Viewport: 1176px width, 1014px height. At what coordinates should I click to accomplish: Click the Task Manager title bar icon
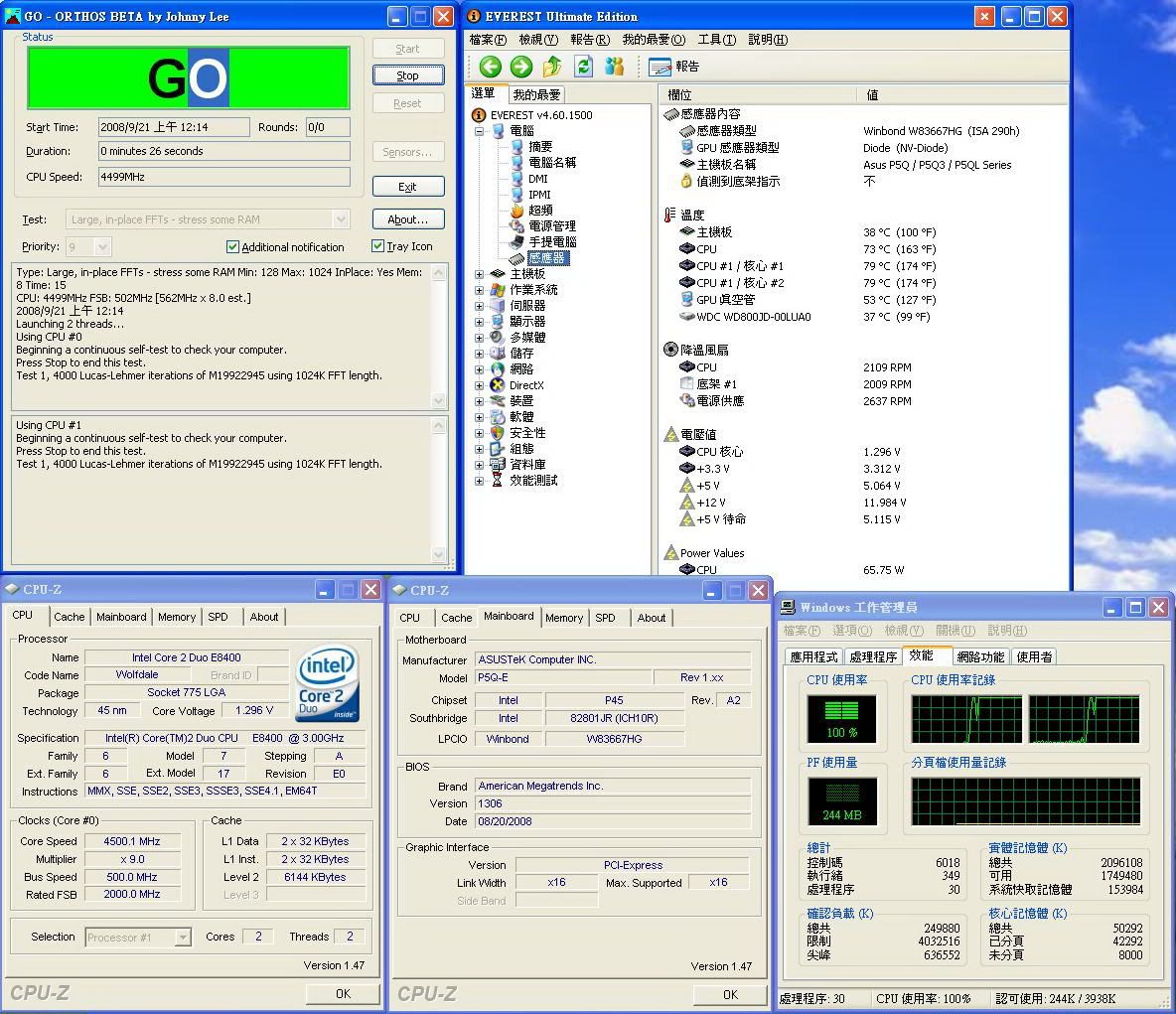click(789, 607)
